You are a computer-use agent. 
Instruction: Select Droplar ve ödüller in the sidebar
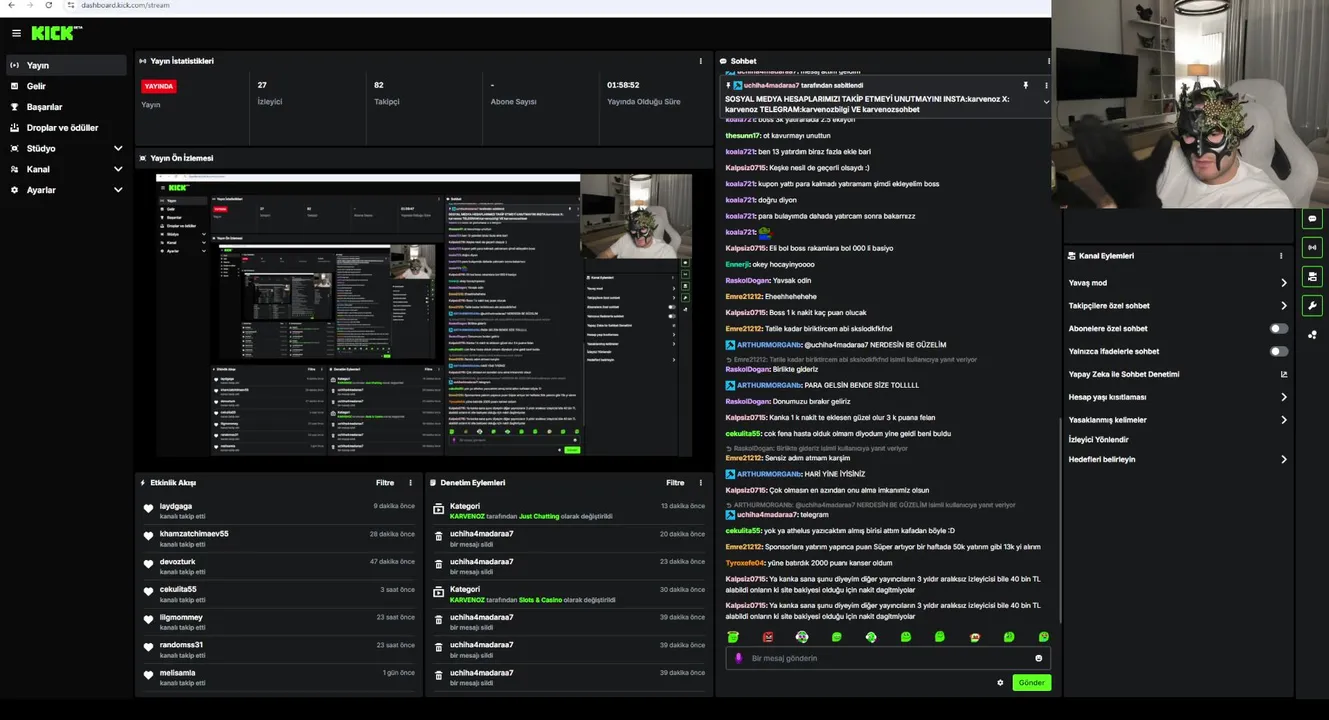click(x=66, y=128)
